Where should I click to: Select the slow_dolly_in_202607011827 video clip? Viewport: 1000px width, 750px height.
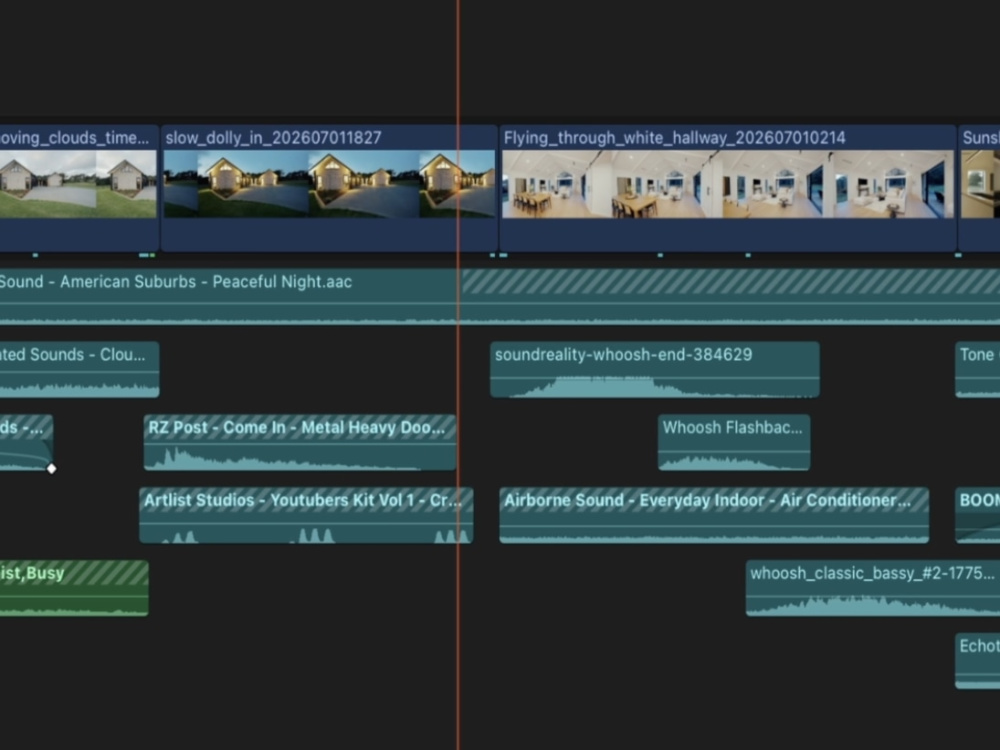point(329,188)
